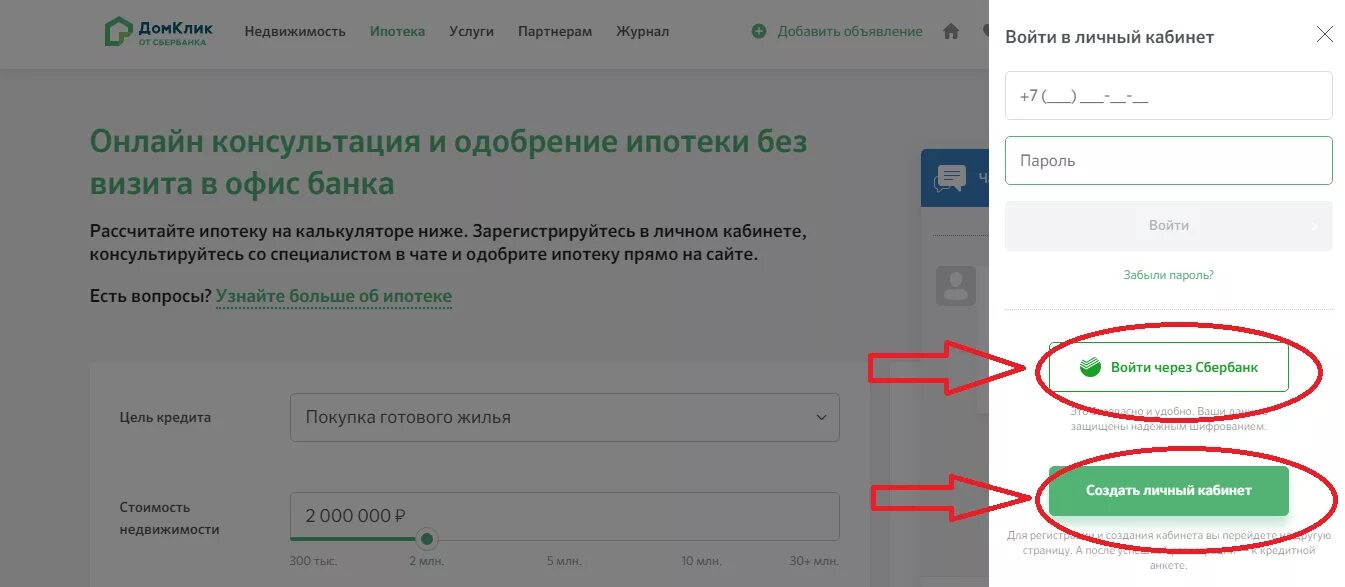The width and height of the screenshot is (1345, 587).
Task: Click Стоимость недвижимости amount field
Action: (565, 516)
